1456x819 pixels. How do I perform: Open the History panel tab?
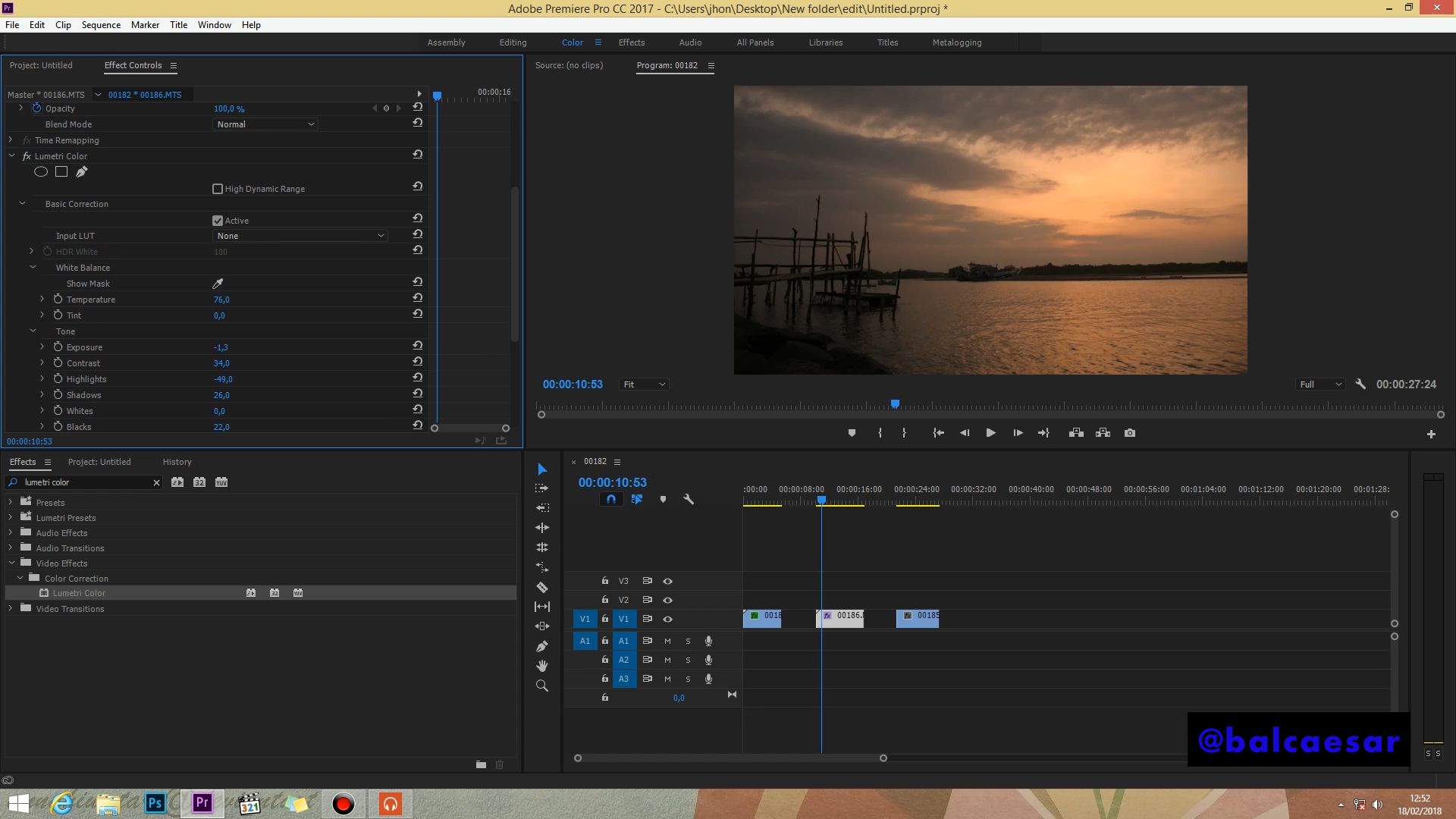[177, 462]
